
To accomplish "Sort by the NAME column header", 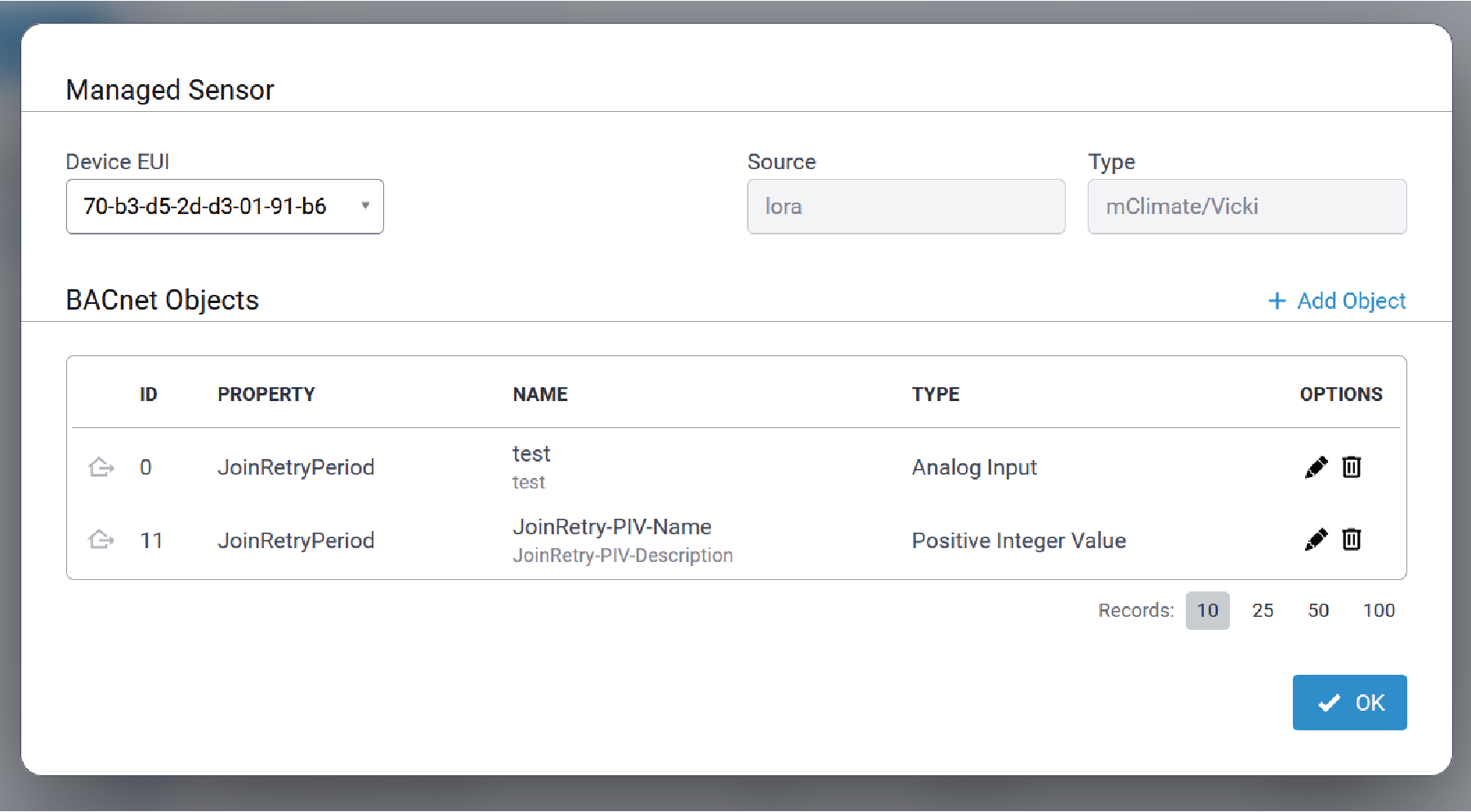I will (x=540, y=395).
